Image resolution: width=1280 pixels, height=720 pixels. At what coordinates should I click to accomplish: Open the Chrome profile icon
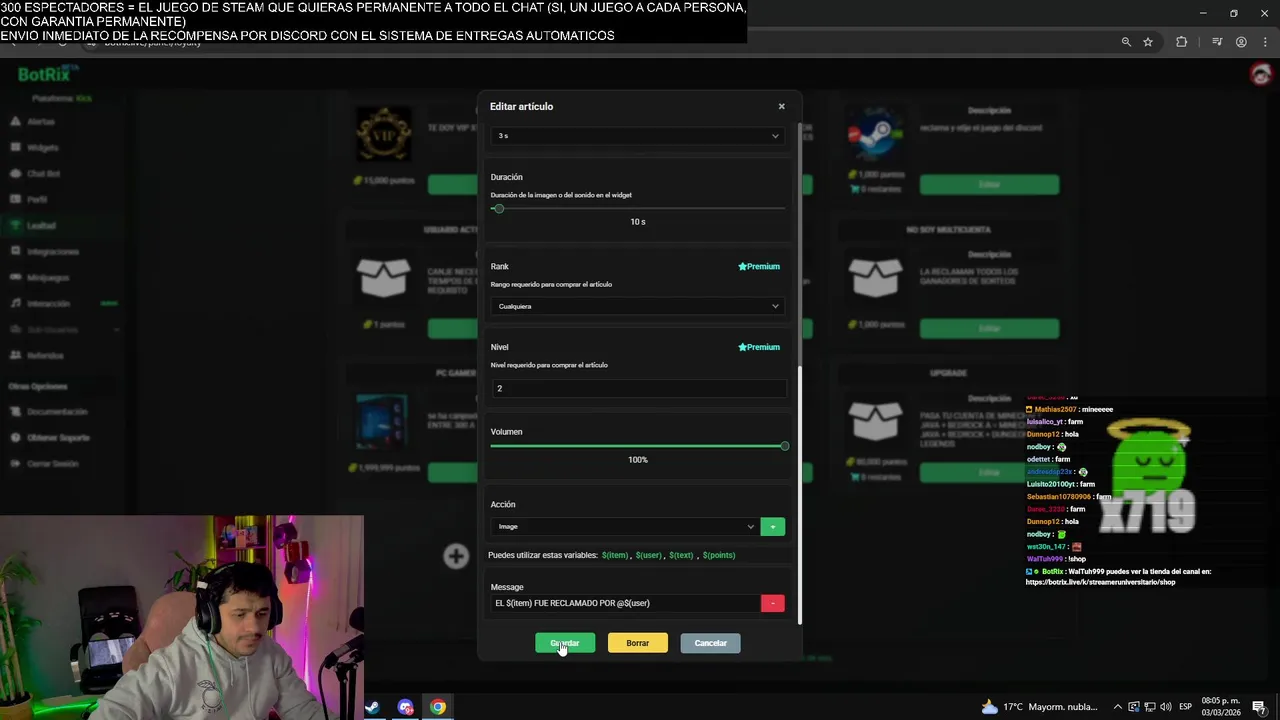1241,42
